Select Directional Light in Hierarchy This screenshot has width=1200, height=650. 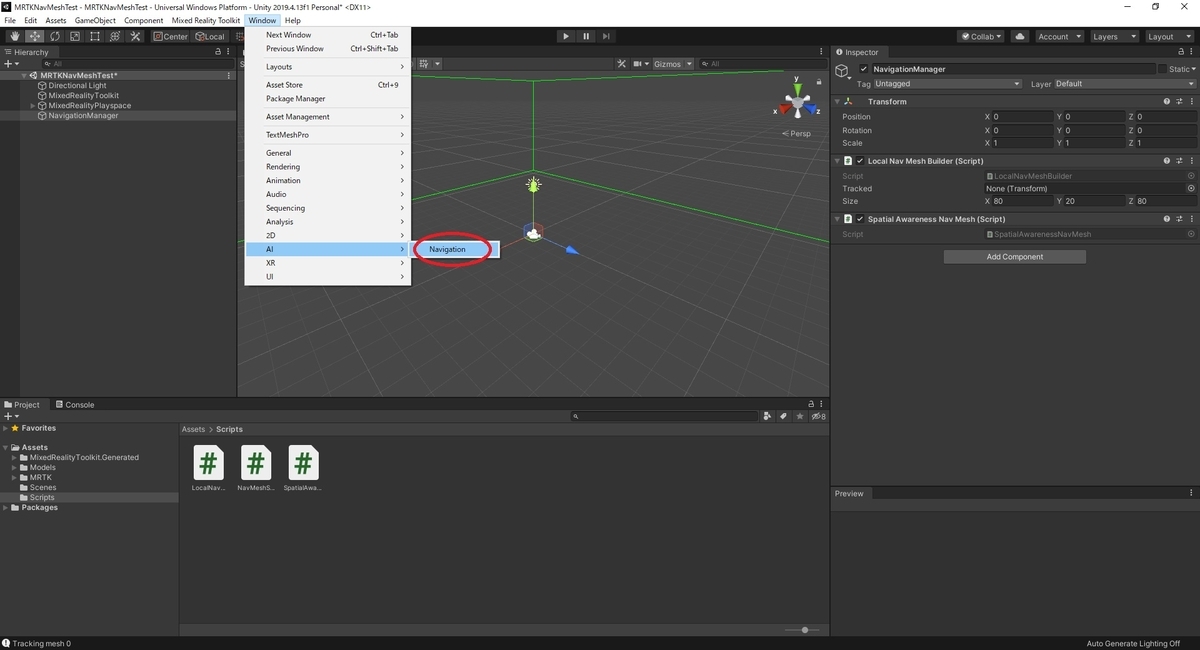tap(77, 86)
